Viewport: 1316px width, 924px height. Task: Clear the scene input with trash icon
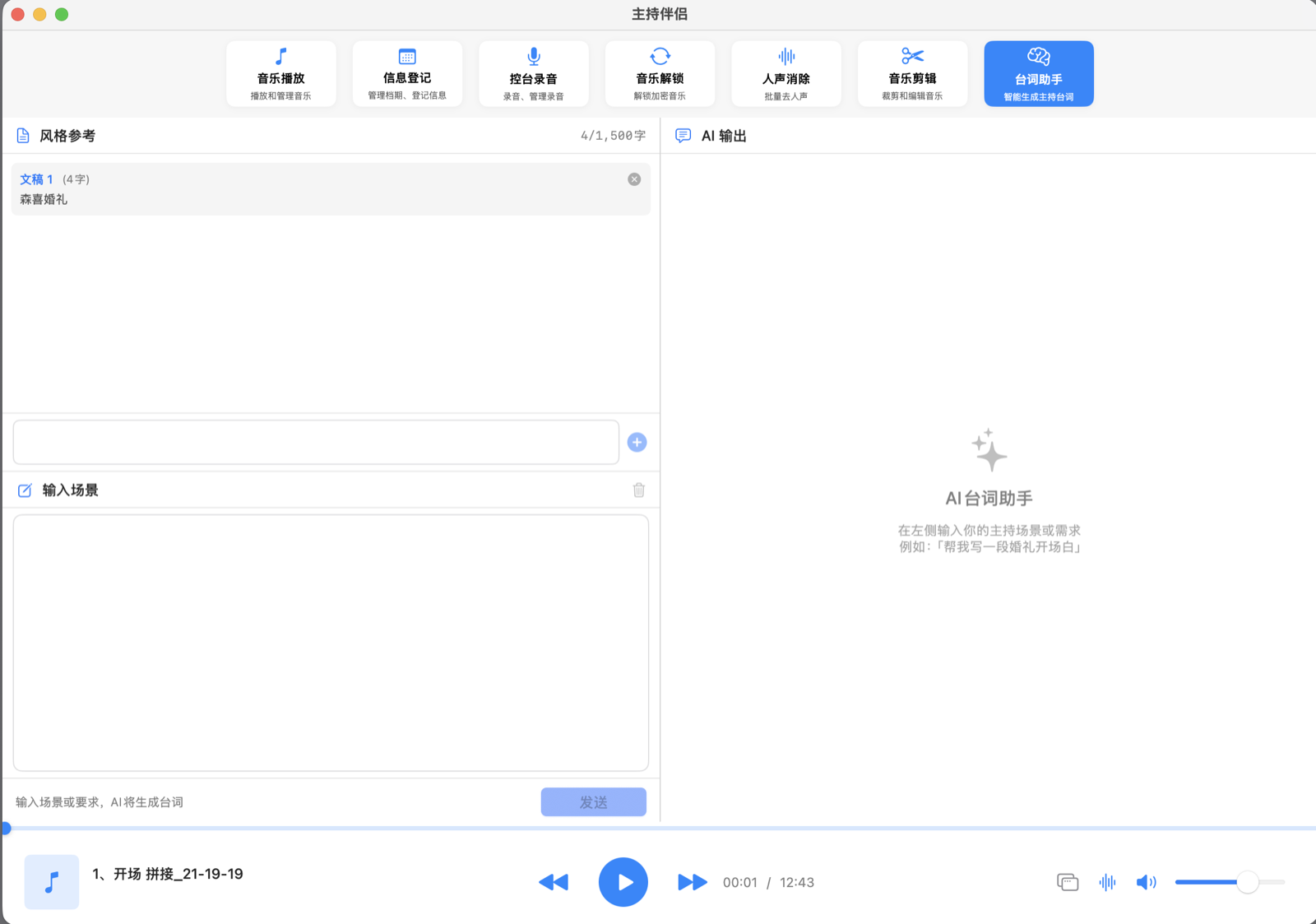(x=639, y=490)
